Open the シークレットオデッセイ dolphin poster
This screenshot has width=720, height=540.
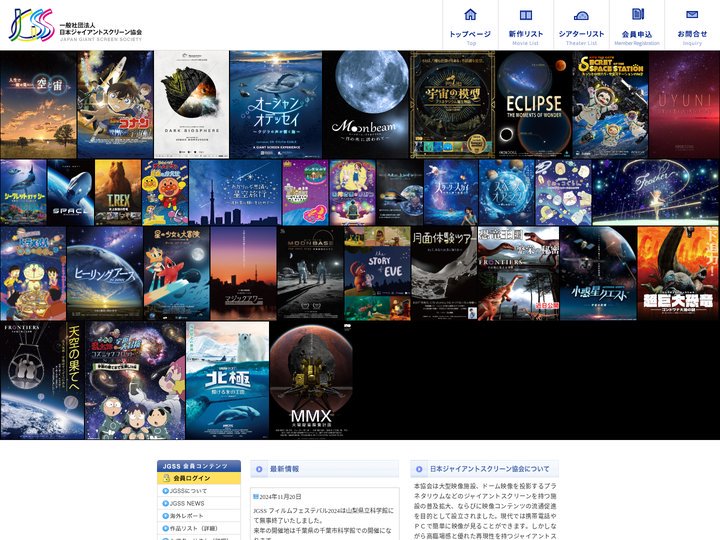click(x=23, y=192)
